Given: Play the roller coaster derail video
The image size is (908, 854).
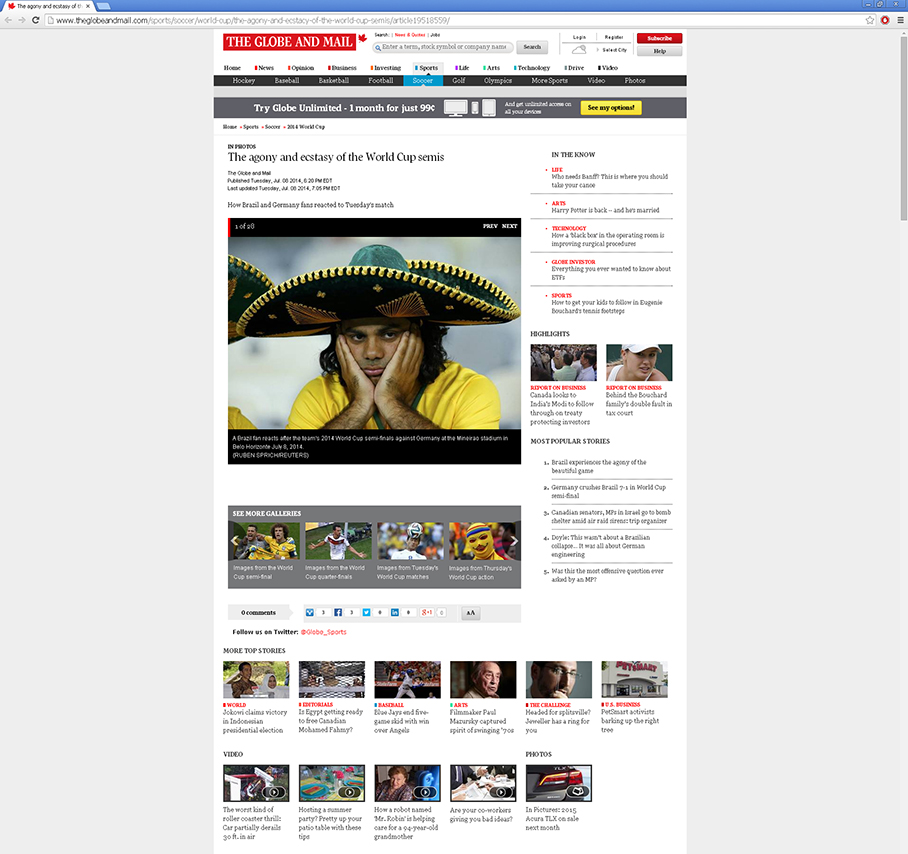Looking at the screenshot, I should 256,783.
